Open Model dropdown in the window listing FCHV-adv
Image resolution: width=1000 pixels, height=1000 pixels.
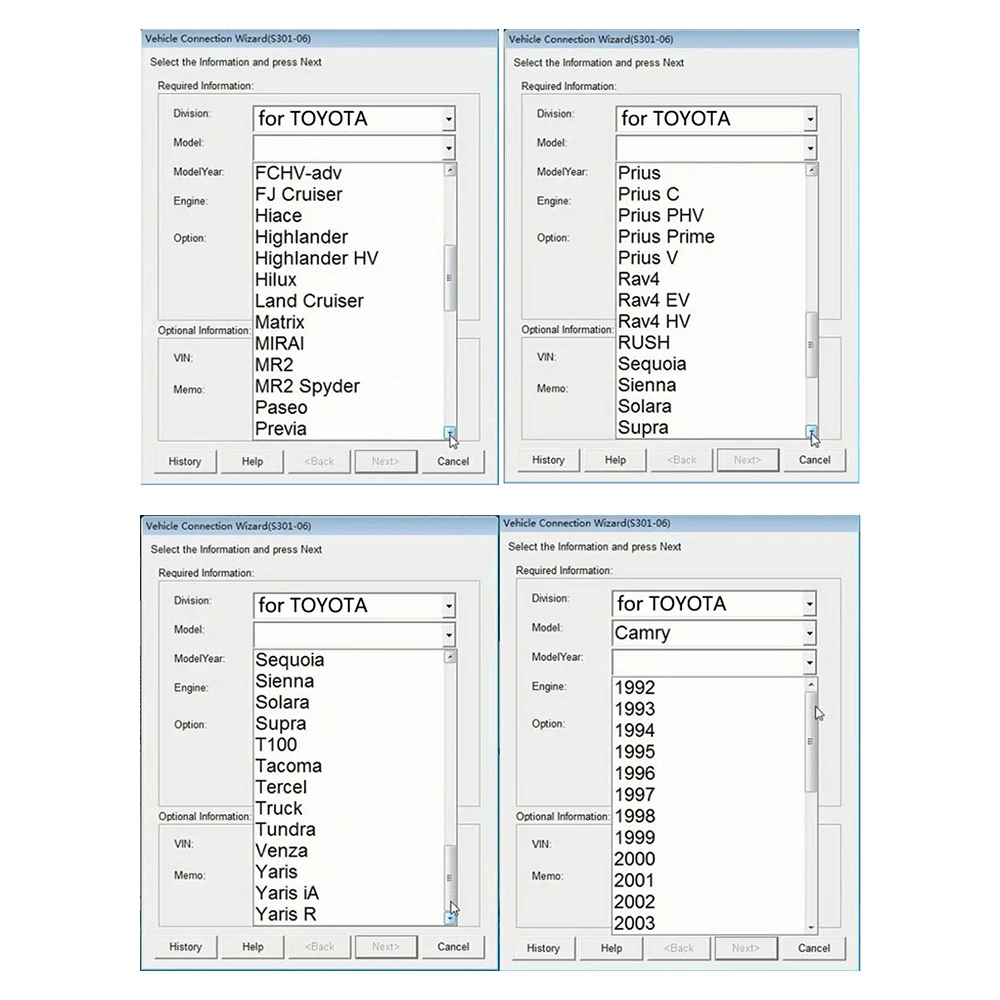448,149
